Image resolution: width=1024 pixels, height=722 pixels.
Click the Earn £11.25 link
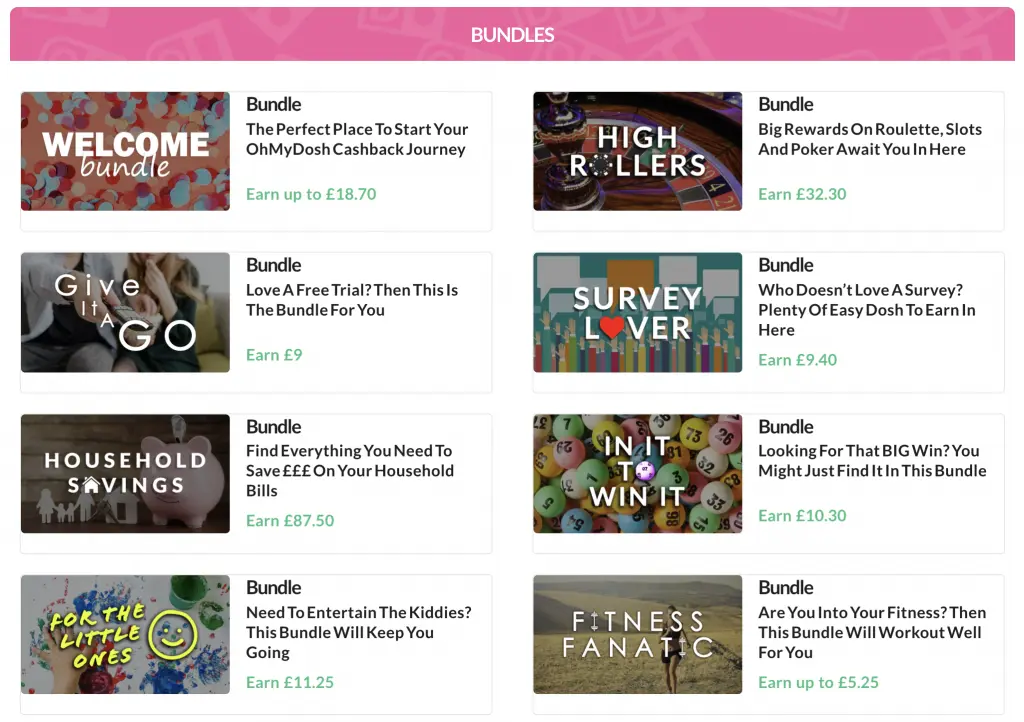(x=290, y=682)
